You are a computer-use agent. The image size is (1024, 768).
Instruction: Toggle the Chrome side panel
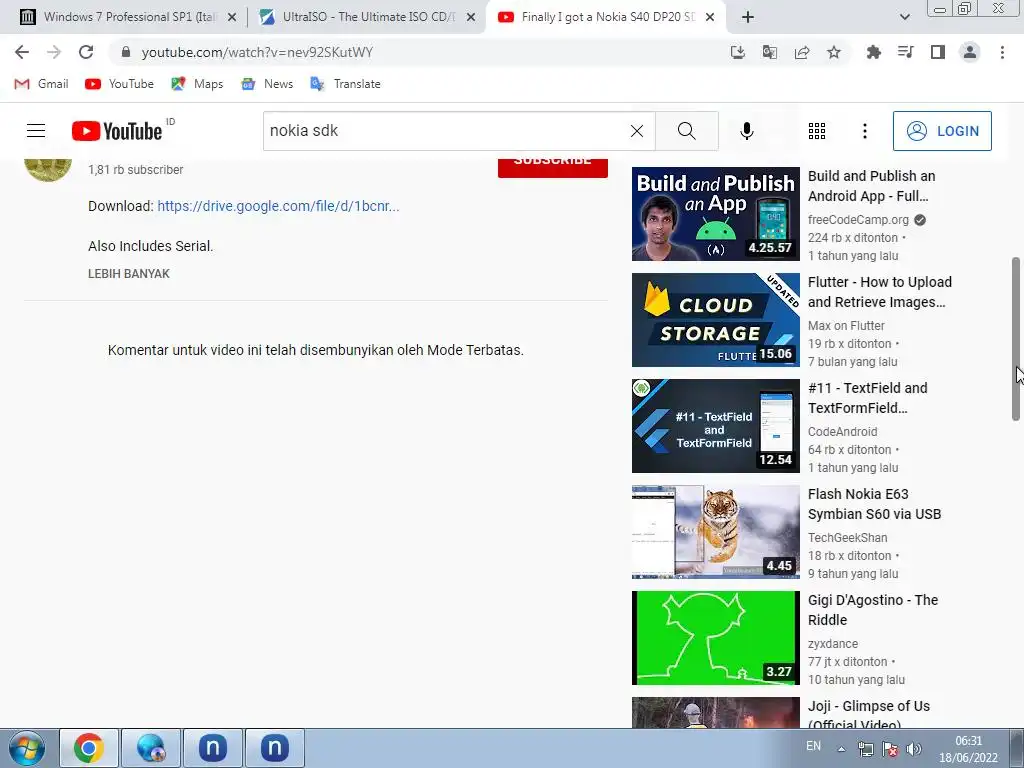coord(938,52)
